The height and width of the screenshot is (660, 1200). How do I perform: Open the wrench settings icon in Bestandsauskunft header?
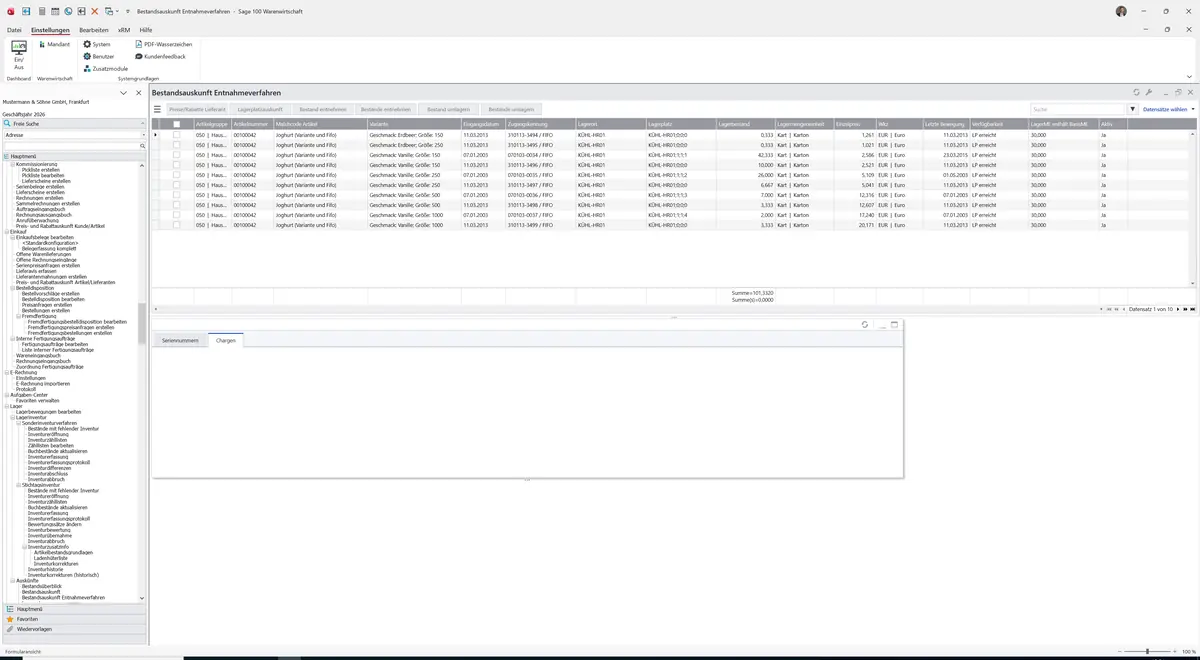[1149, 92]
